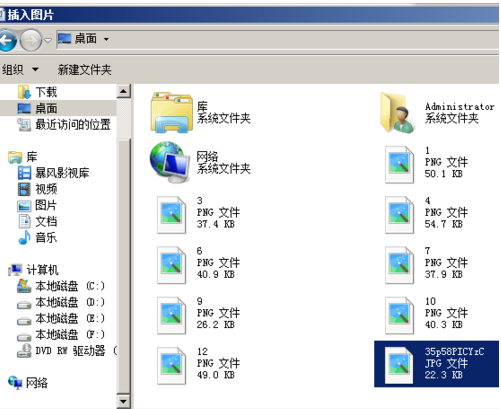501x409 pixels.
Task: Click the sidebar scrollbar down arrow
Action: pyautogui.click(x=123, y=401)
